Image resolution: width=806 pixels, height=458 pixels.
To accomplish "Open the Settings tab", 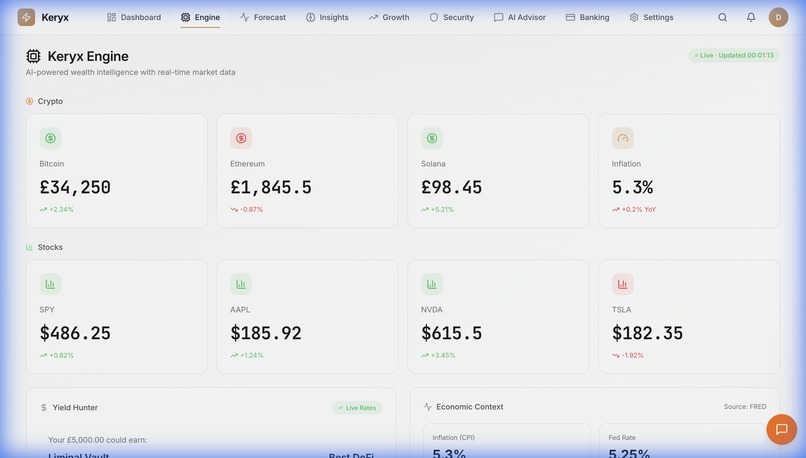I will 651,17.
